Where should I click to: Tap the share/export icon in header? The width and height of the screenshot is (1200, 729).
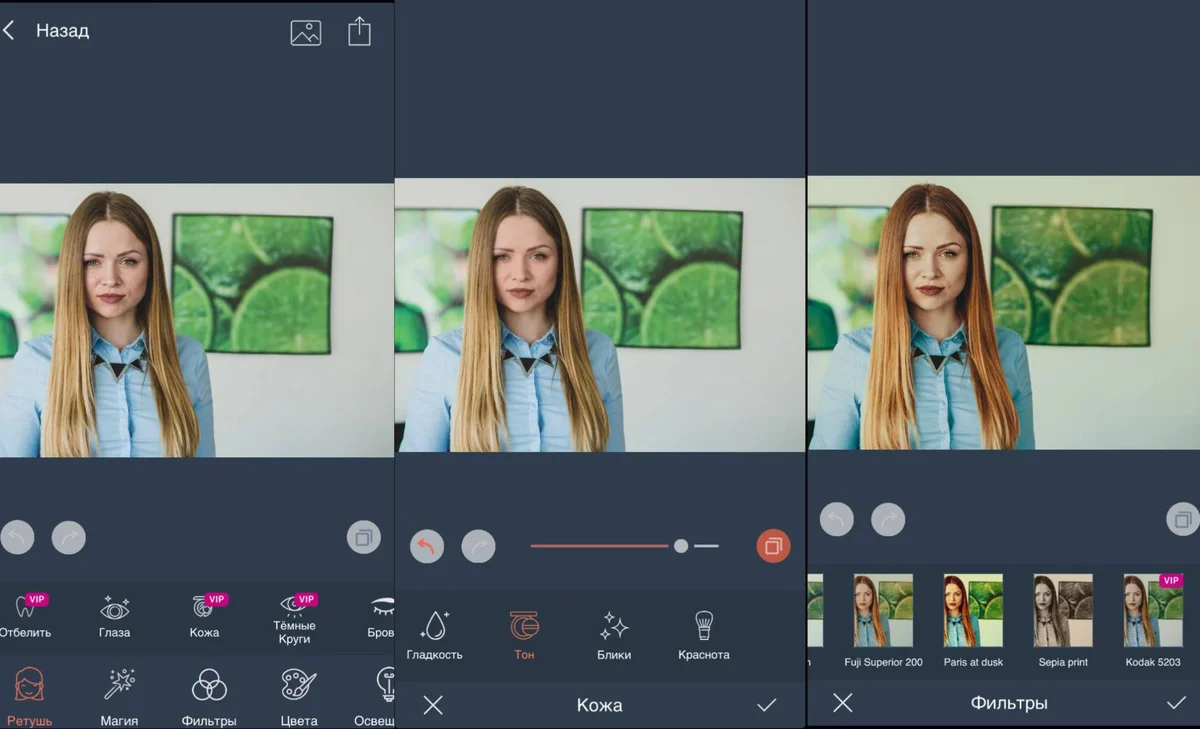click(x=359, y=32)
